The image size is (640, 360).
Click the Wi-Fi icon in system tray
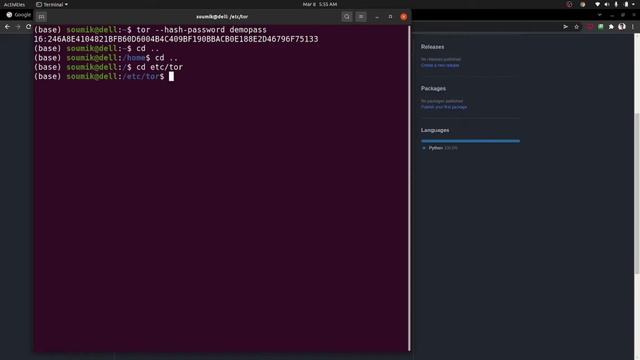(x=598, y=4)
